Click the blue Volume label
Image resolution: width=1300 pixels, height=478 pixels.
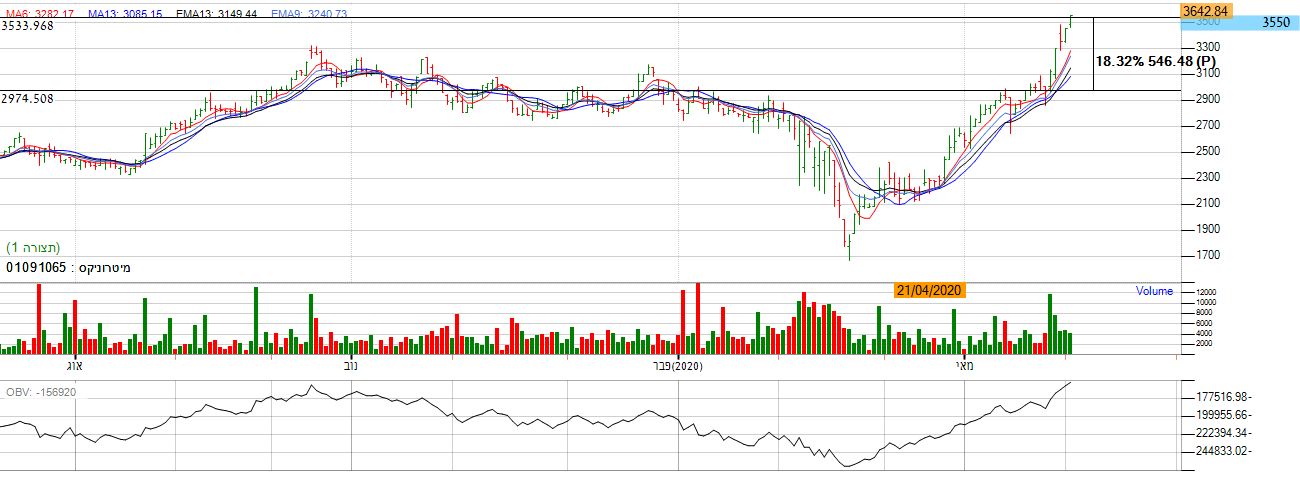point(1154,292)
